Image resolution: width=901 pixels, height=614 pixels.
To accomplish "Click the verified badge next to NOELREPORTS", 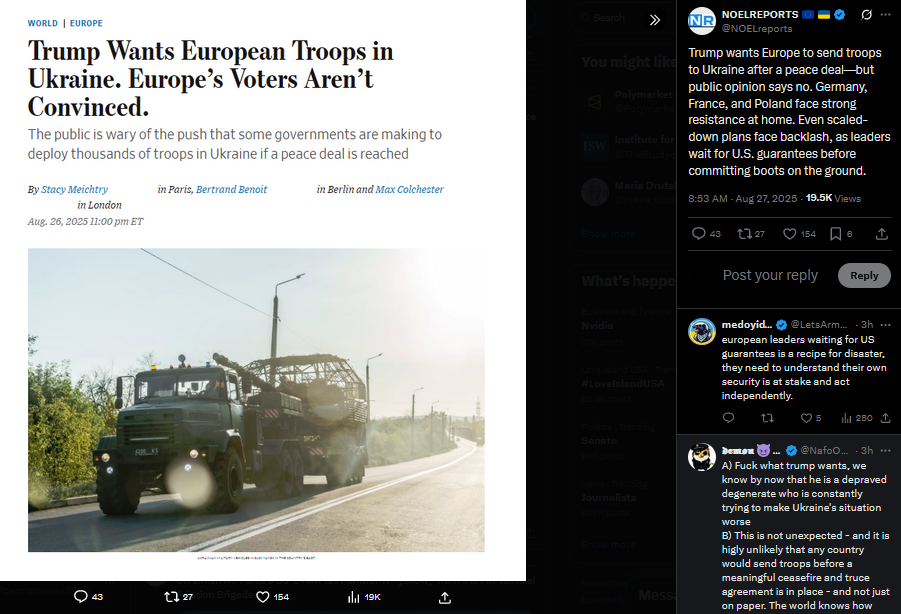I will coord(840,14).
